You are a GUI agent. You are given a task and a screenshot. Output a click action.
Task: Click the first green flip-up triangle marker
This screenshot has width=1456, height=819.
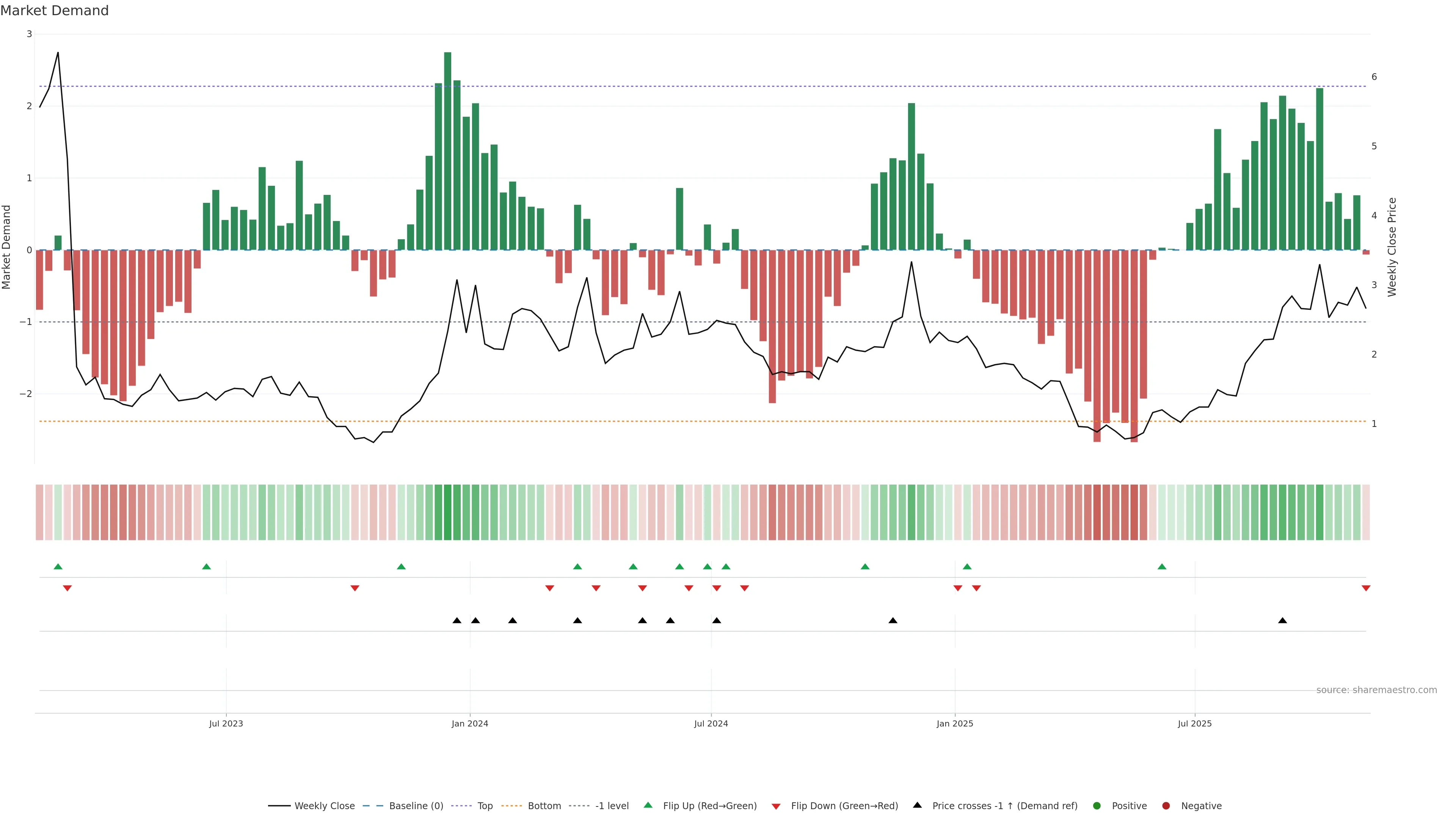point(58,566)
